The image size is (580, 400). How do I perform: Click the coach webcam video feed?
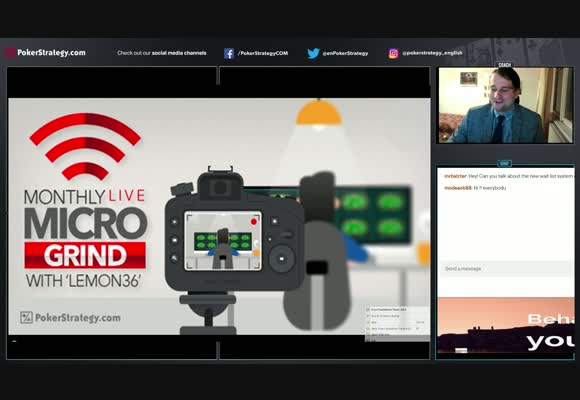tap(505, 105)
